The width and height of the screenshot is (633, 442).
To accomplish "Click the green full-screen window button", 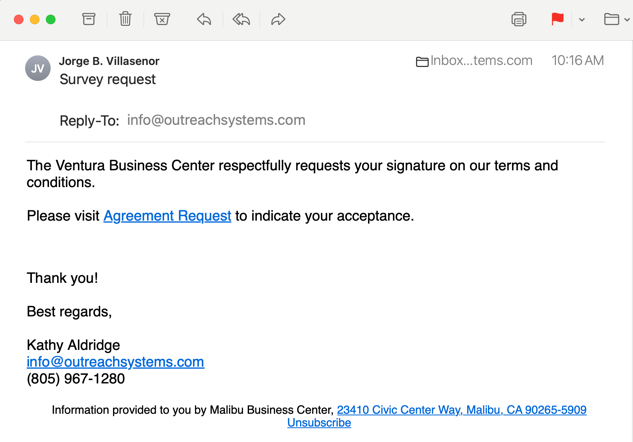I will tap(51, 19).
